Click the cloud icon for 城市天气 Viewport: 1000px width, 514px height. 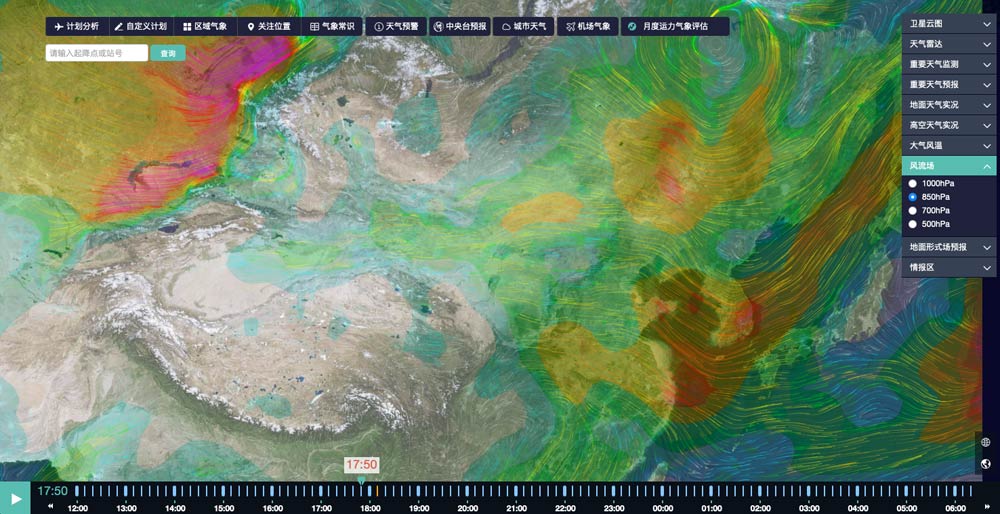coord(506,26)
